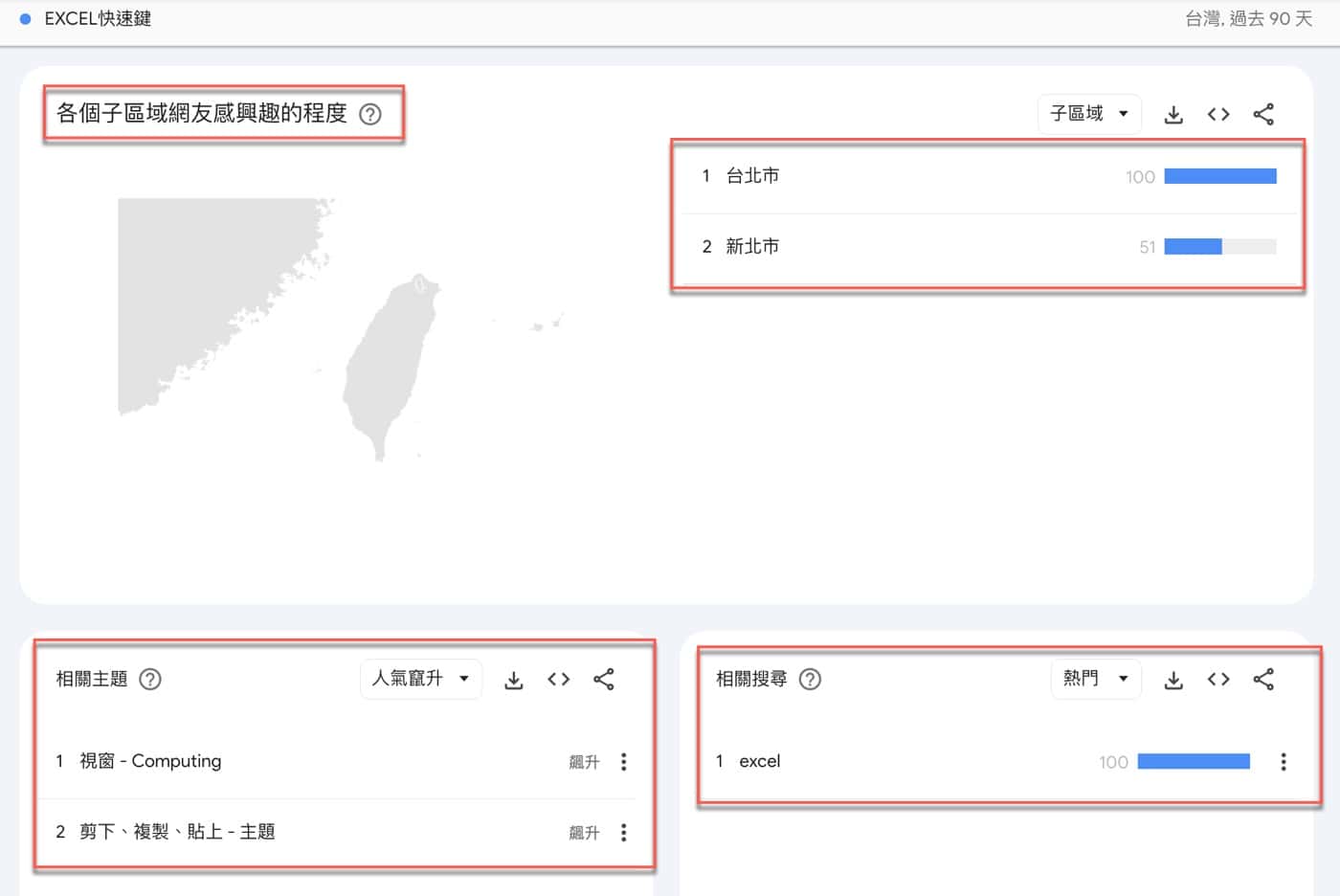Click the 相關主題 heading
The image size is (1340, 896).
92,680
